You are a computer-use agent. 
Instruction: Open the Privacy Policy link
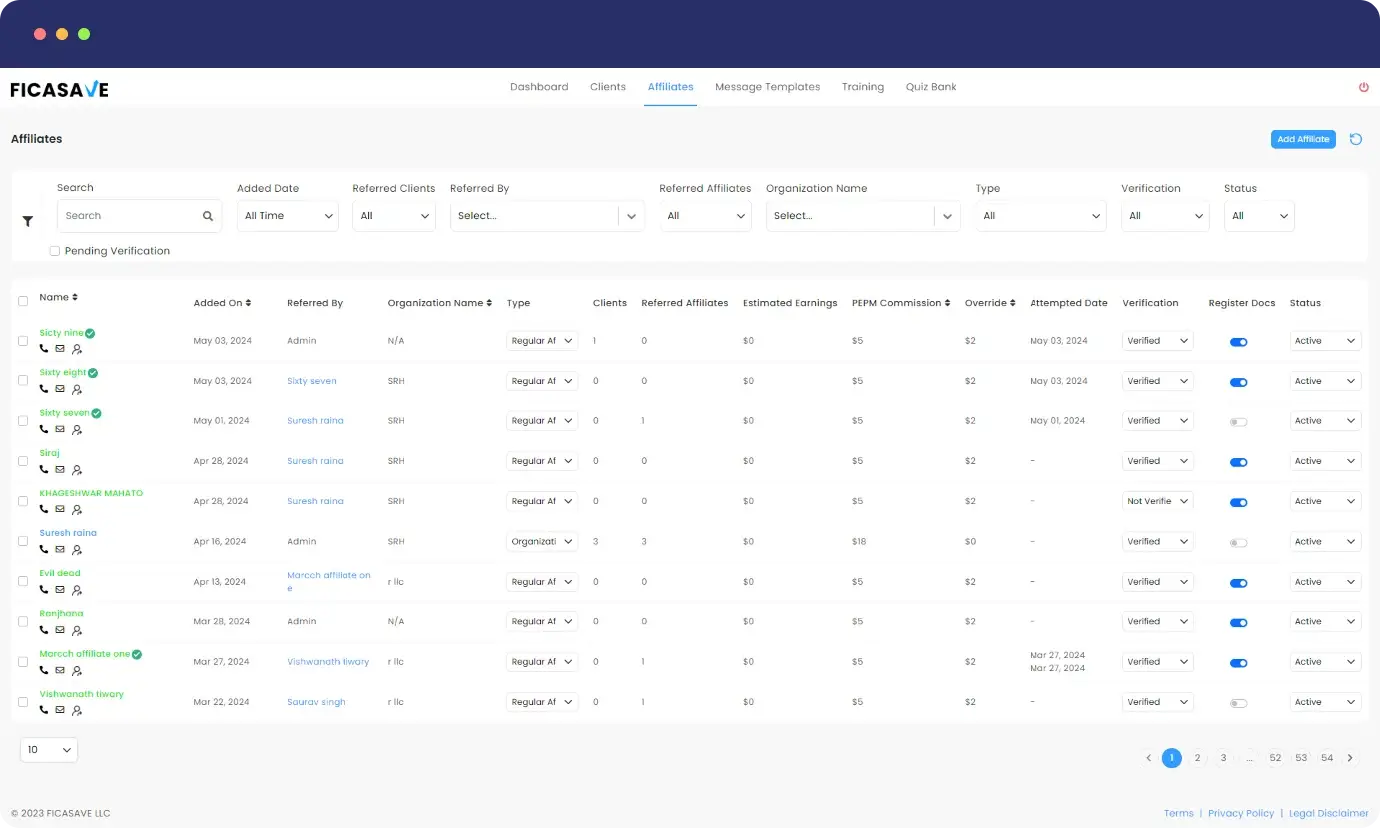click(1240, 813)
